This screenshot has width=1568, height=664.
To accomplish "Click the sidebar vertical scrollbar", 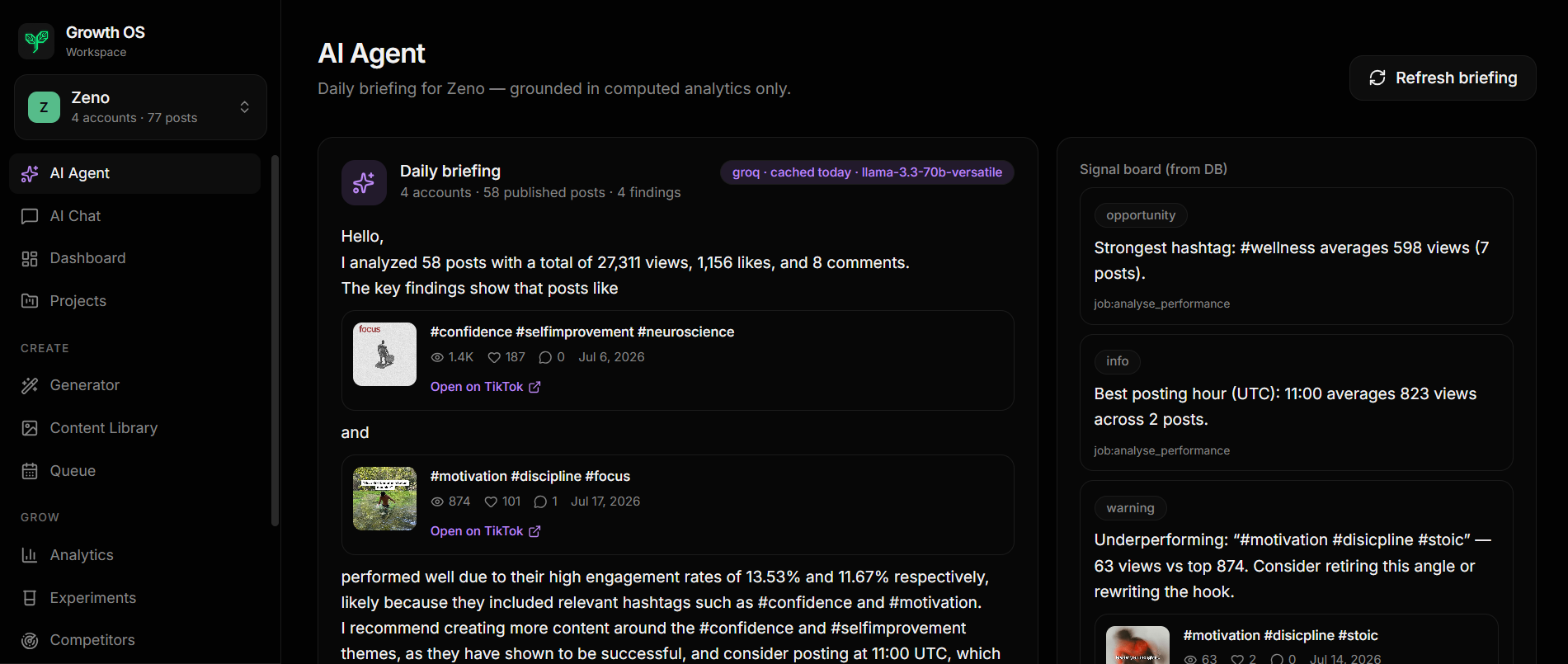I will click(x=275, y=340).
